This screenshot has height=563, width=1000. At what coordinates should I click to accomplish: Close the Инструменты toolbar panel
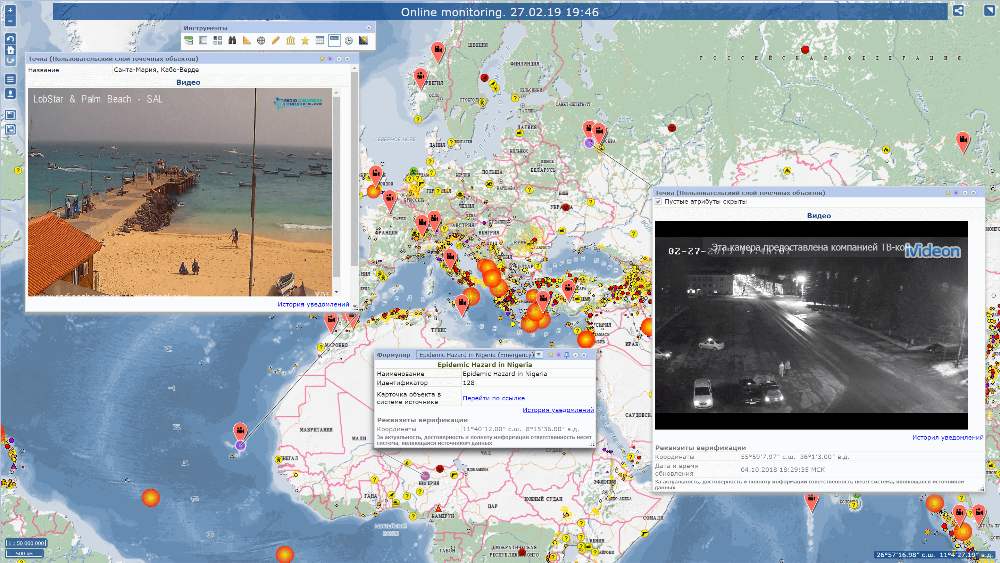pos(367,28)
